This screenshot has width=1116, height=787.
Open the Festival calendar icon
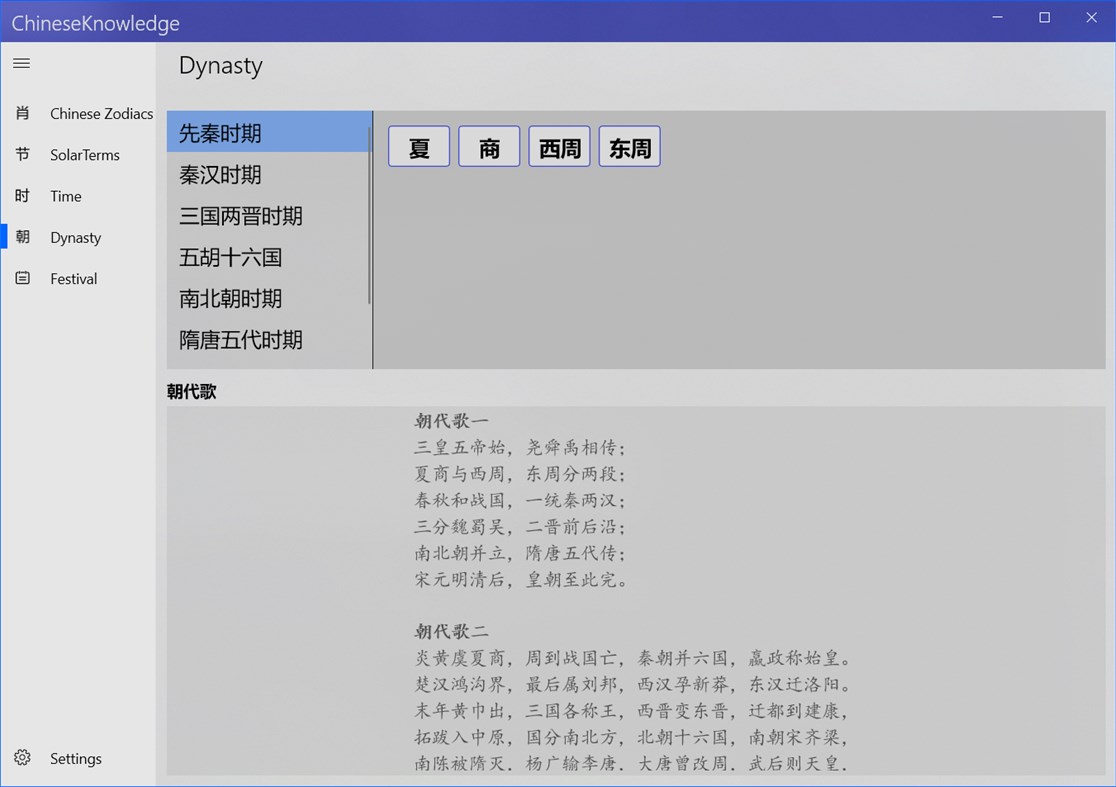22,278
